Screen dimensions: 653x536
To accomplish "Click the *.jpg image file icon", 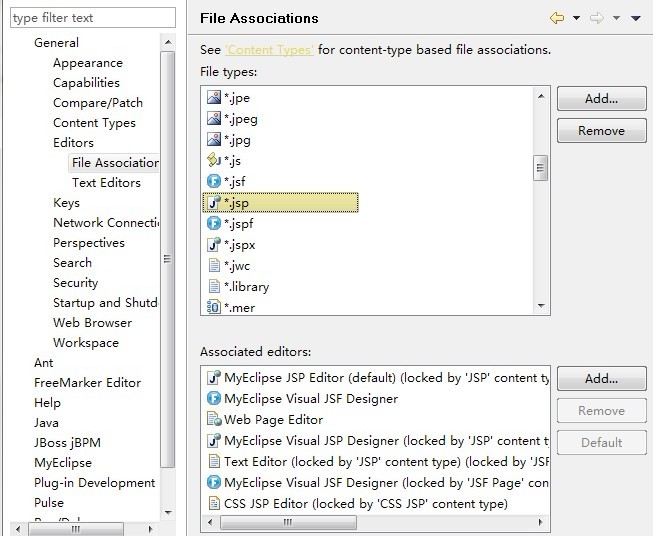I will 214,140.
